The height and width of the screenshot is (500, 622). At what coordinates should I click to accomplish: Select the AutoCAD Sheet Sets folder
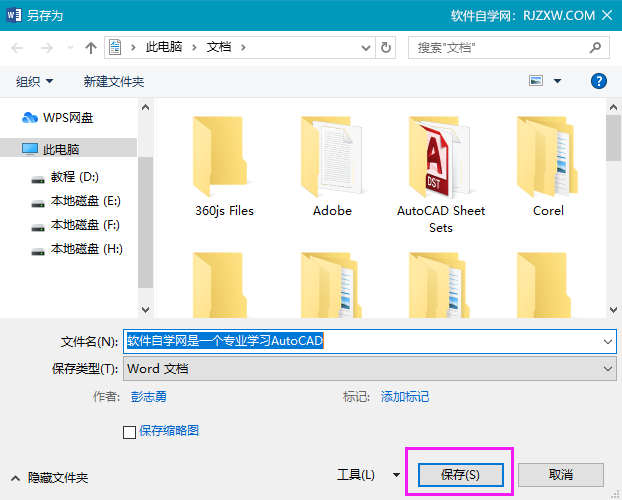tap(441, 175)
